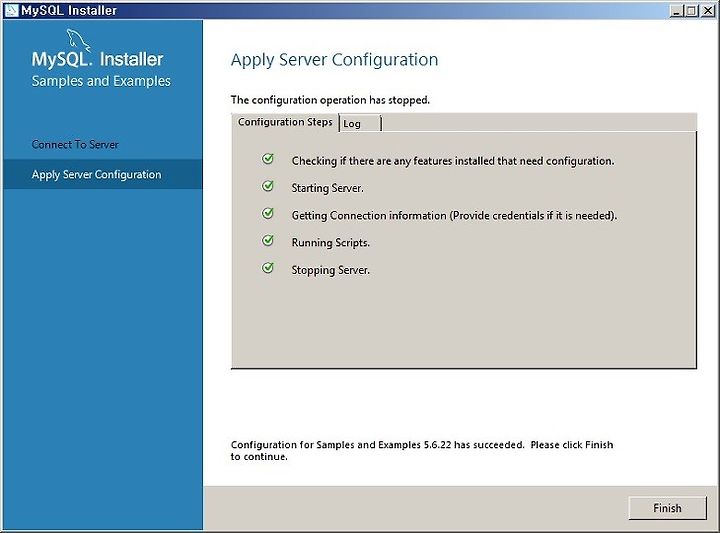
Task: Minimize the MySQL Installer window
Action: click(x=676, y=10)
